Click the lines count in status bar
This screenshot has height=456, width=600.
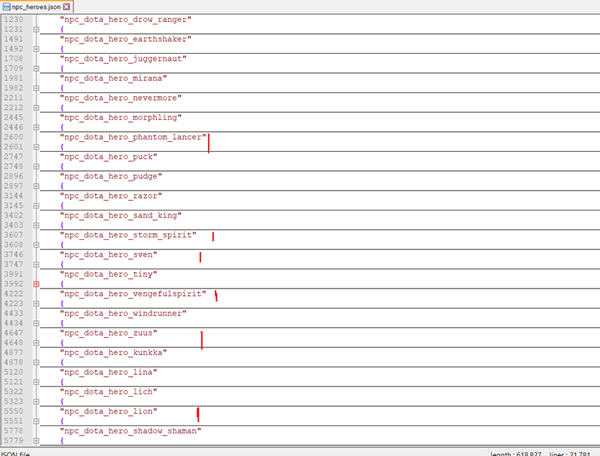[570, 454]
